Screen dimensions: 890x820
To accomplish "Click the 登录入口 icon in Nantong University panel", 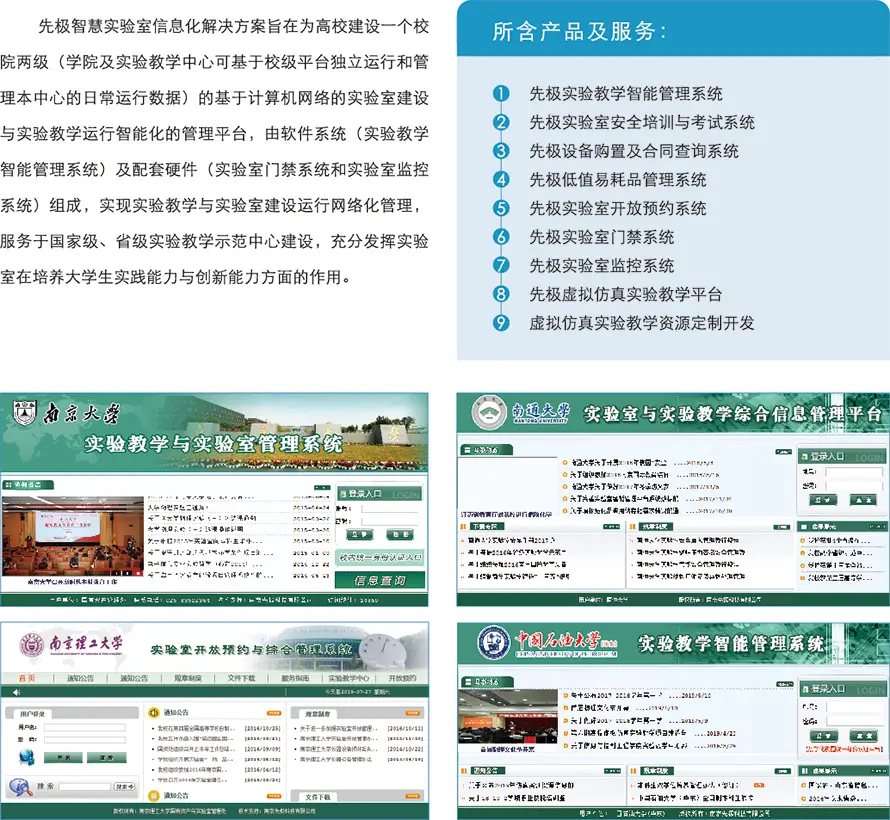I will pos(804,457).
